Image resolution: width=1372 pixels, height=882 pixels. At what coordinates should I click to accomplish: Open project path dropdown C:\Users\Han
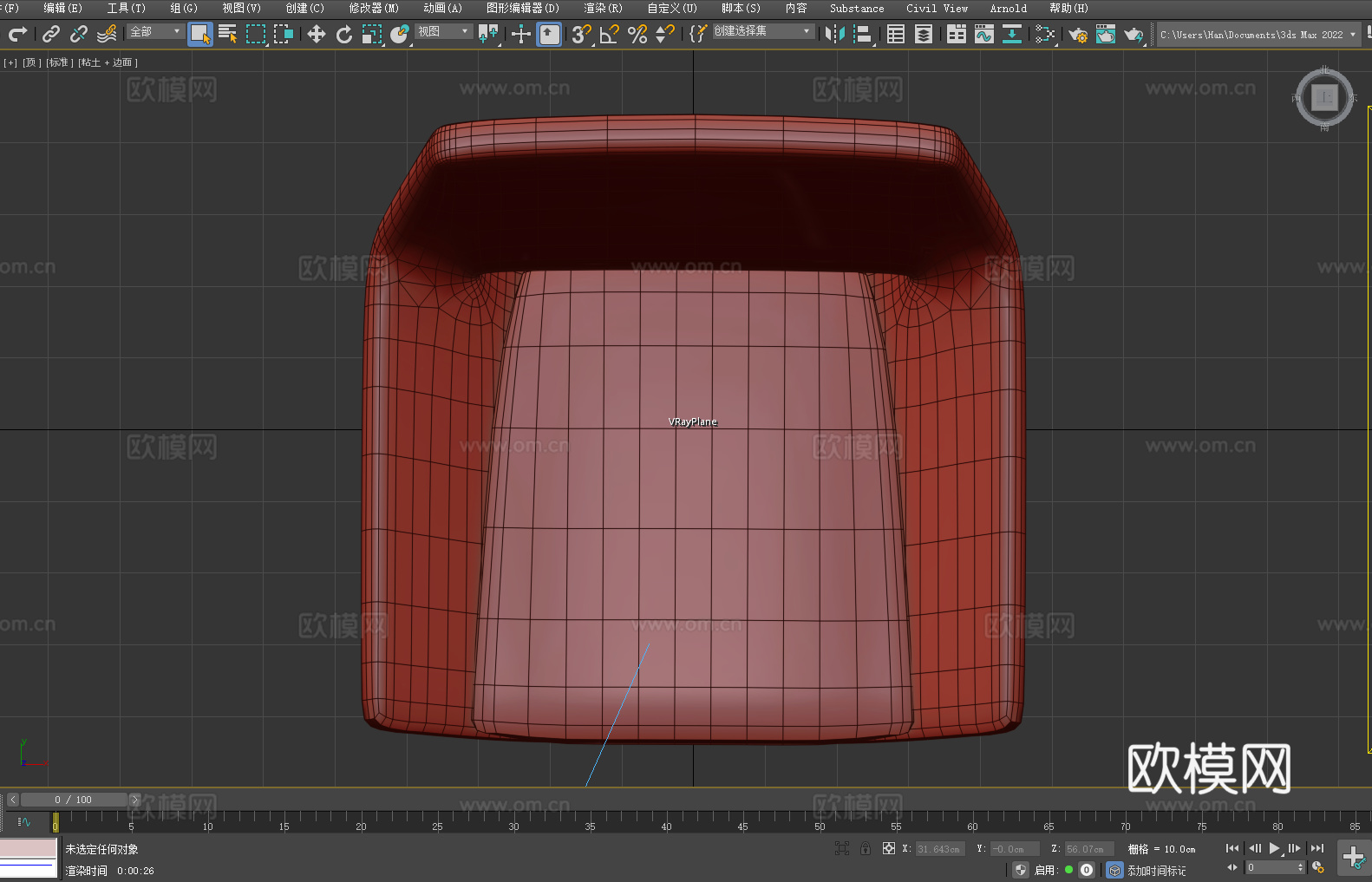click(x=1258, y=35)
